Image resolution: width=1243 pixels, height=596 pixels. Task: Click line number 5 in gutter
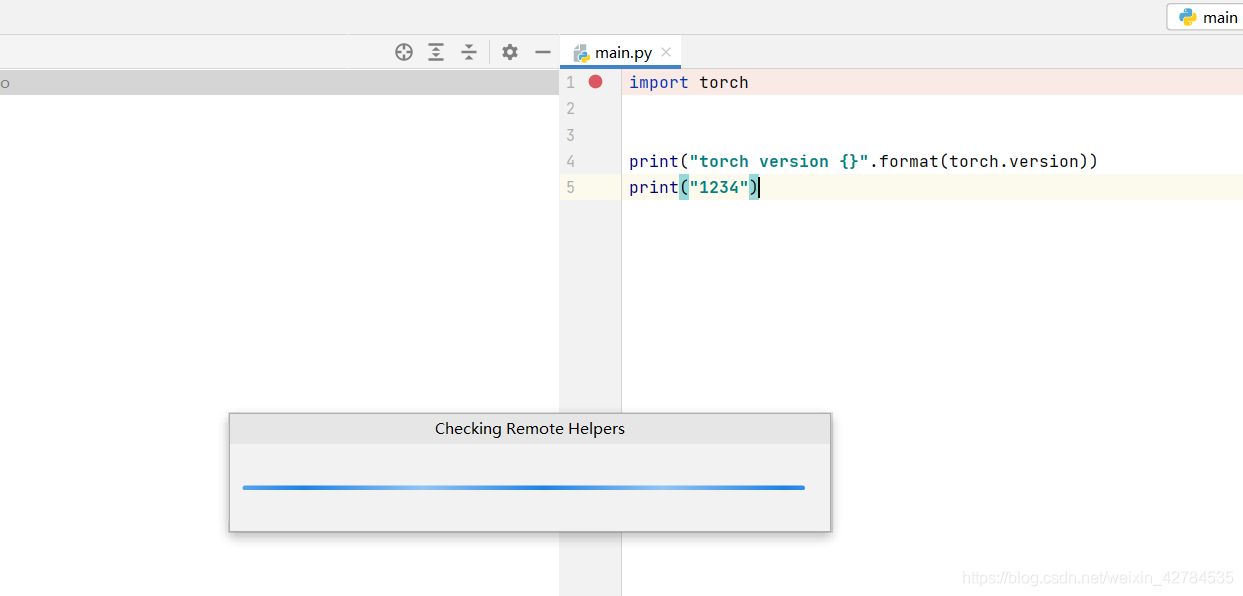tap(570, 187)
